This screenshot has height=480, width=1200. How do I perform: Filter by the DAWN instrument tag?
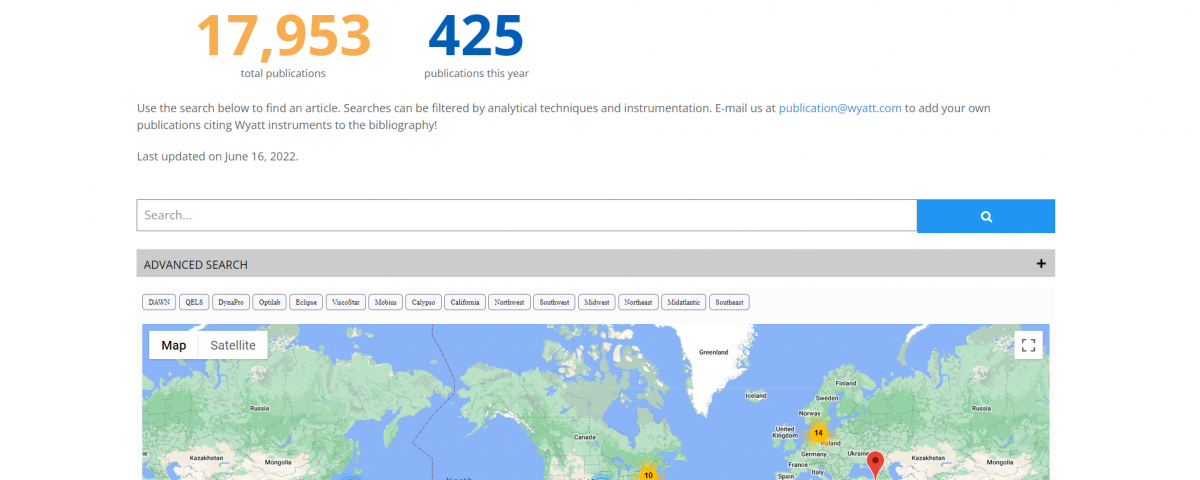[159, 302]
